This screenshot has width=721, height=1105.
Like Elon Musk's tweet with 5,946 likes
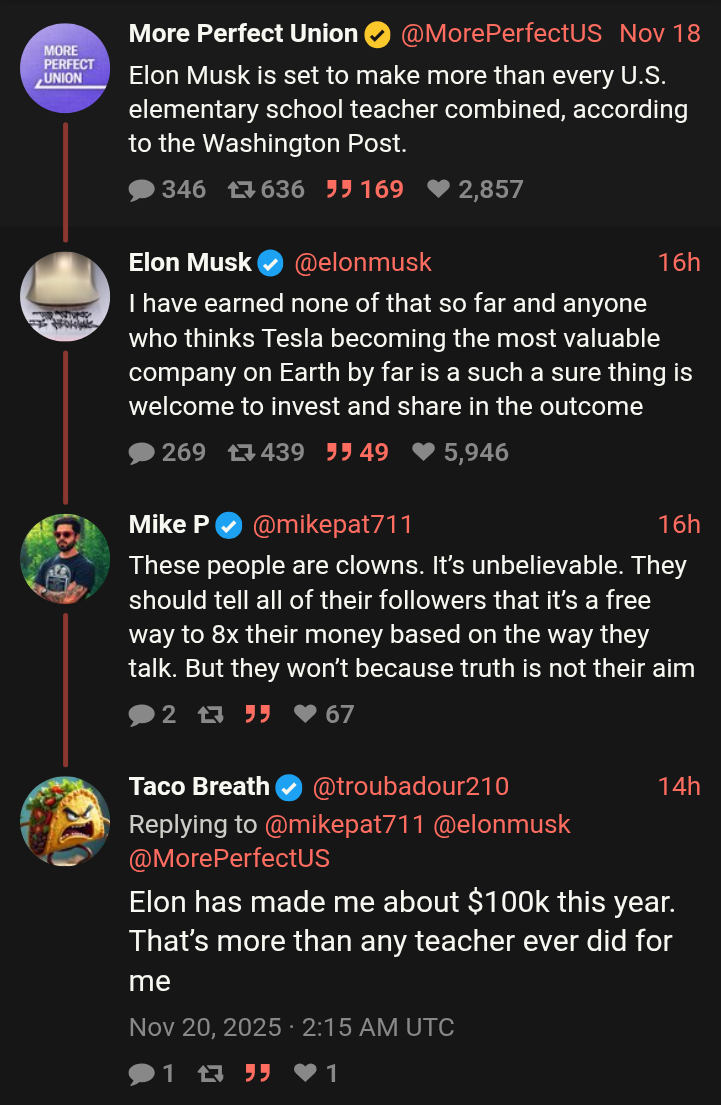coord(424,453)
